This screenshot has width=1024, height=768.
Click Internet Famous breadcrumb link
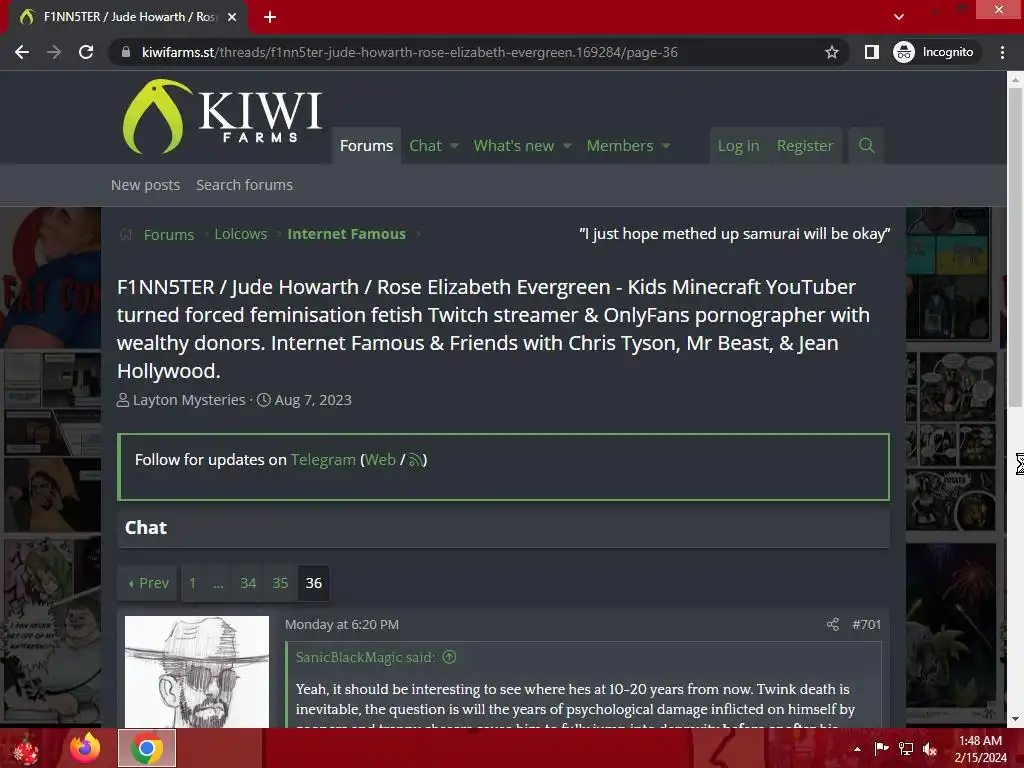tap(346, 234)
